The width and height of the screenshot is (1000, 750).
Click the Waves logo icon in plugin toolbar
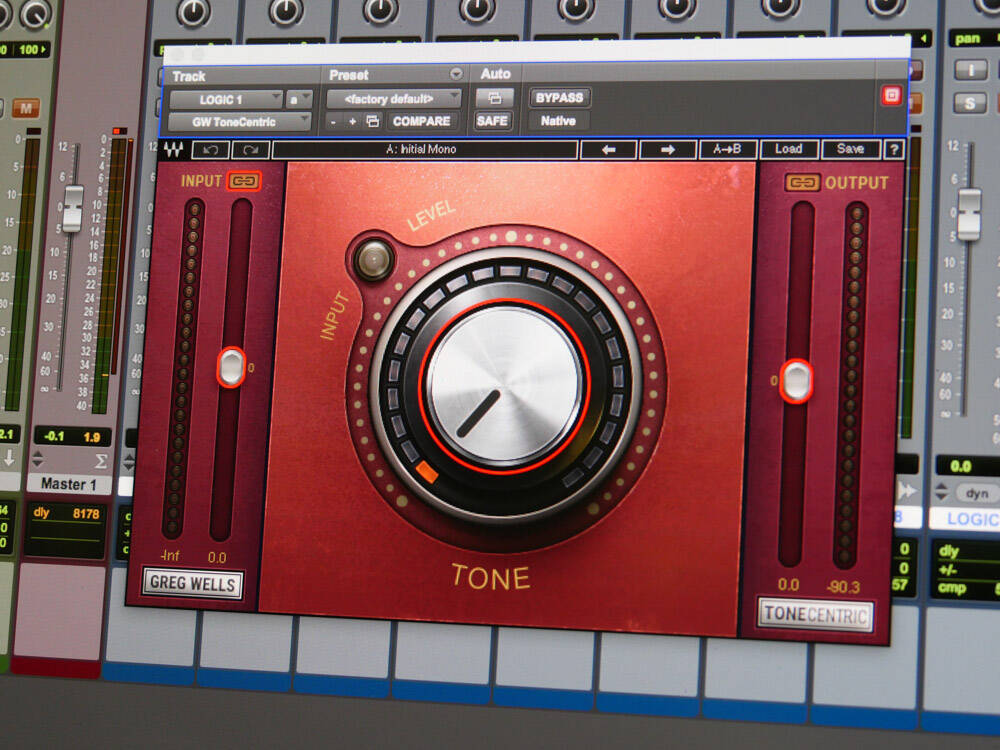[173, 150]
